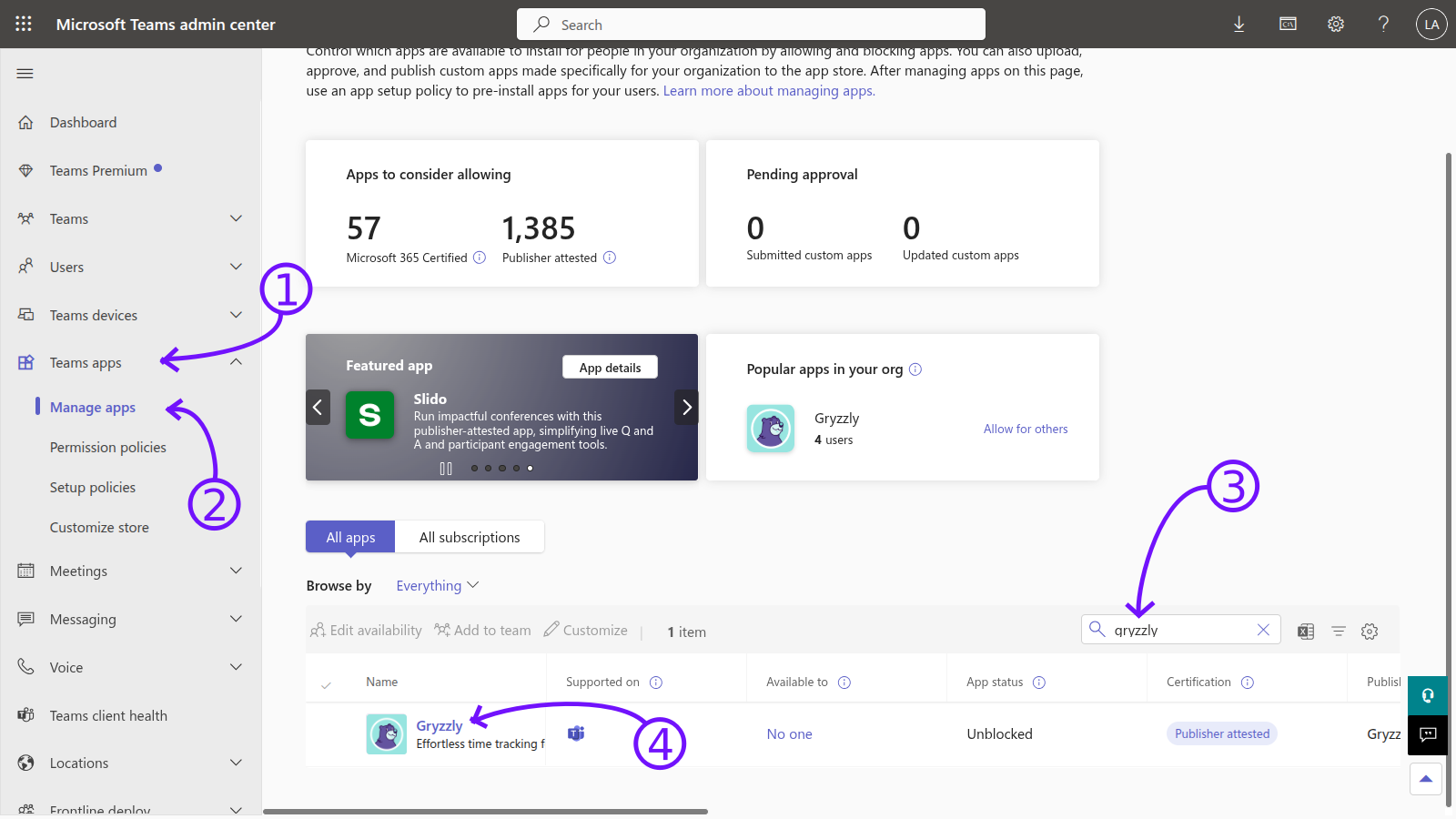The image size is (1456, 819).
Task: Open the help headset side button
Action: pos(1428,695)
